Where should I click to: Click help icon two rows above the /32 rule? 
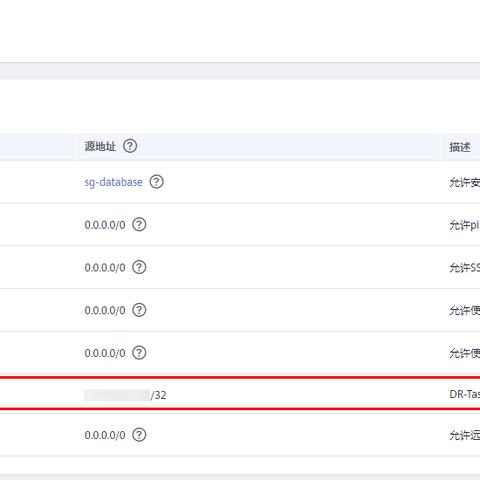tap(139, 310)
